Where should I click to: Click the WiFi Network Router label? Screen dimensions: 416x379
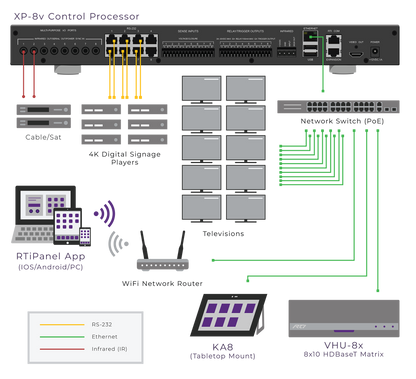pos(162,284)
